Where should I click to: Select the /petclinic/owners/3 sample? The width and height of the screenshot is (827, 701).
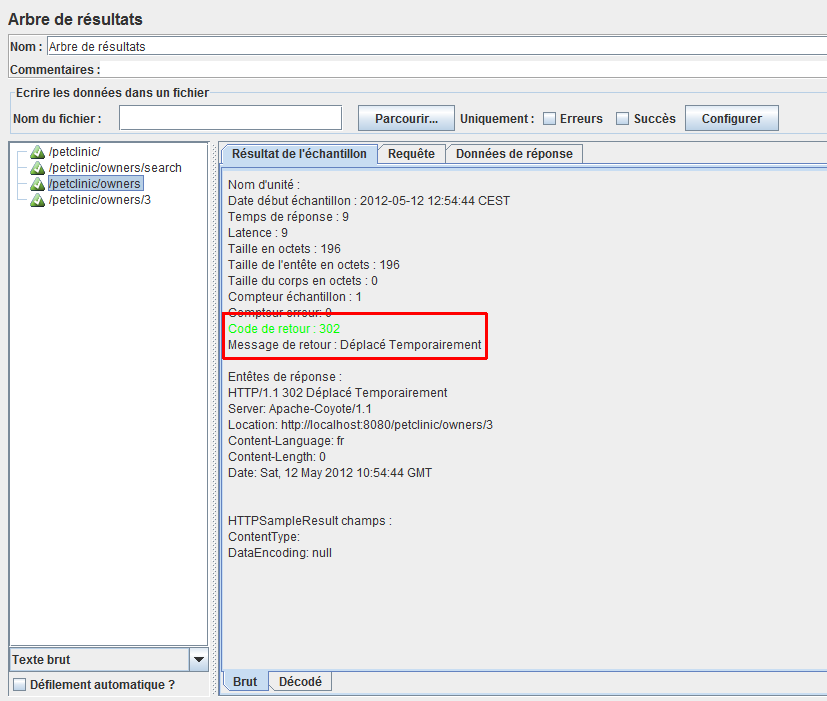pyautogui.click(x=99, y=200)
